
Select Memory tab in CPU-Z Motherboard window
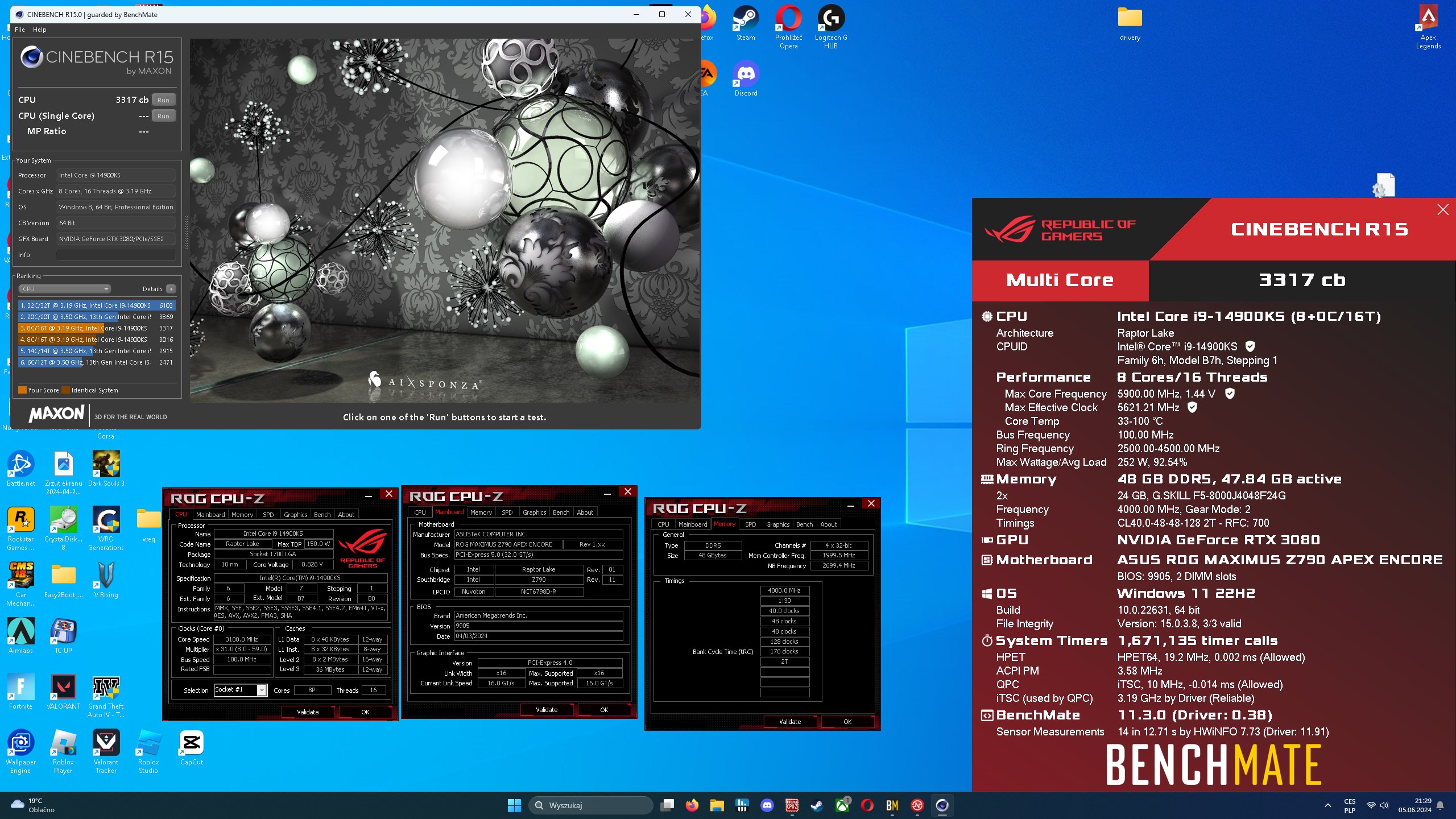pyautogui.click(x=481, y=512)
